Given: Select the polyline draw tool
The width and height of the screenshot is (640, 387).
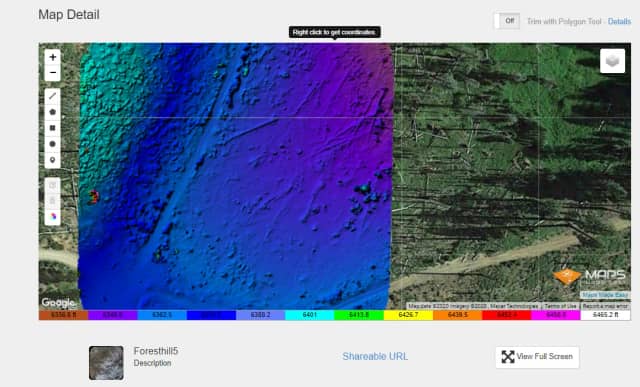Looking at the screenshot, I should [53, 96].
